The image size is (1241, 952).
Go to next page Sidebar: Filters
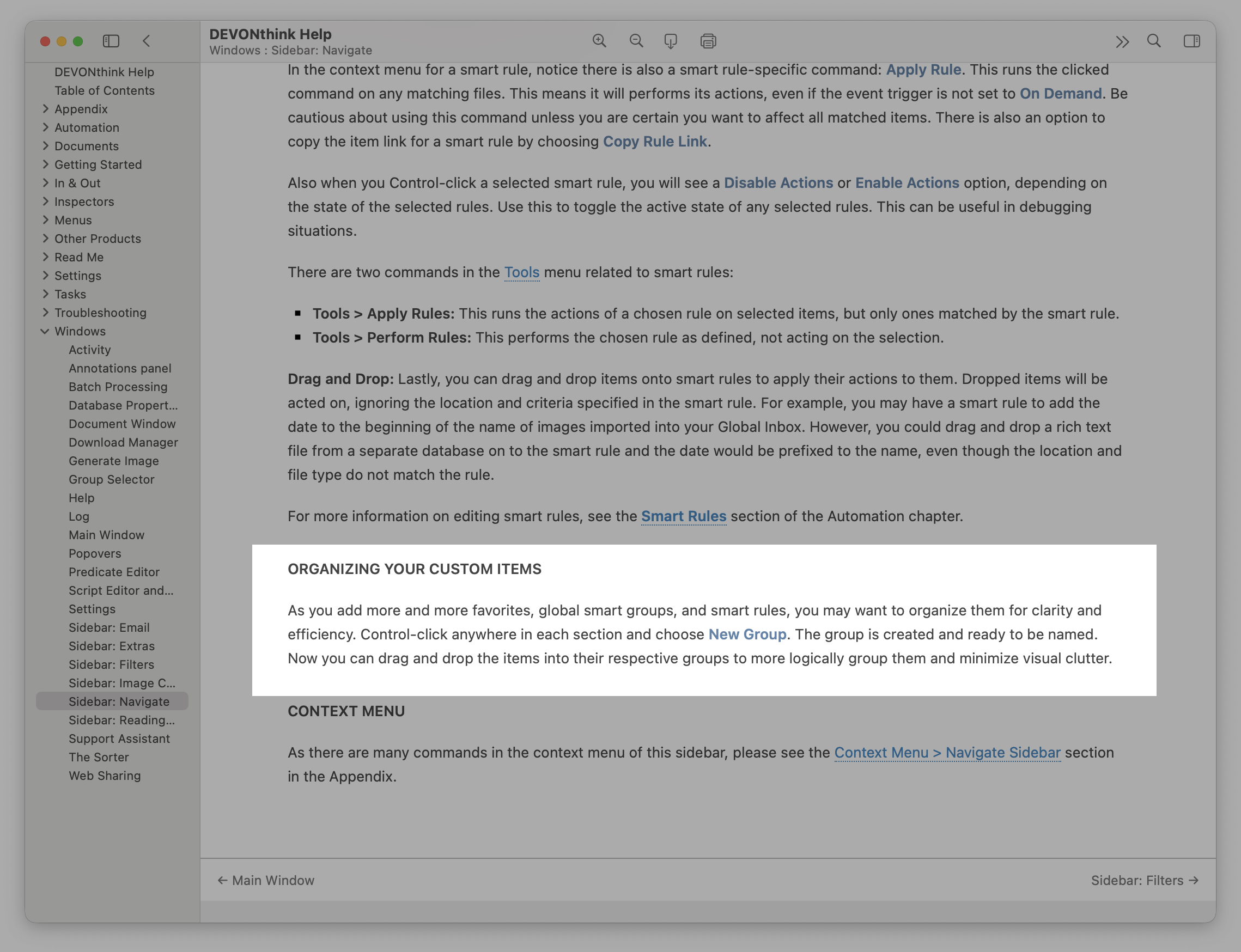pos(1145,880)
